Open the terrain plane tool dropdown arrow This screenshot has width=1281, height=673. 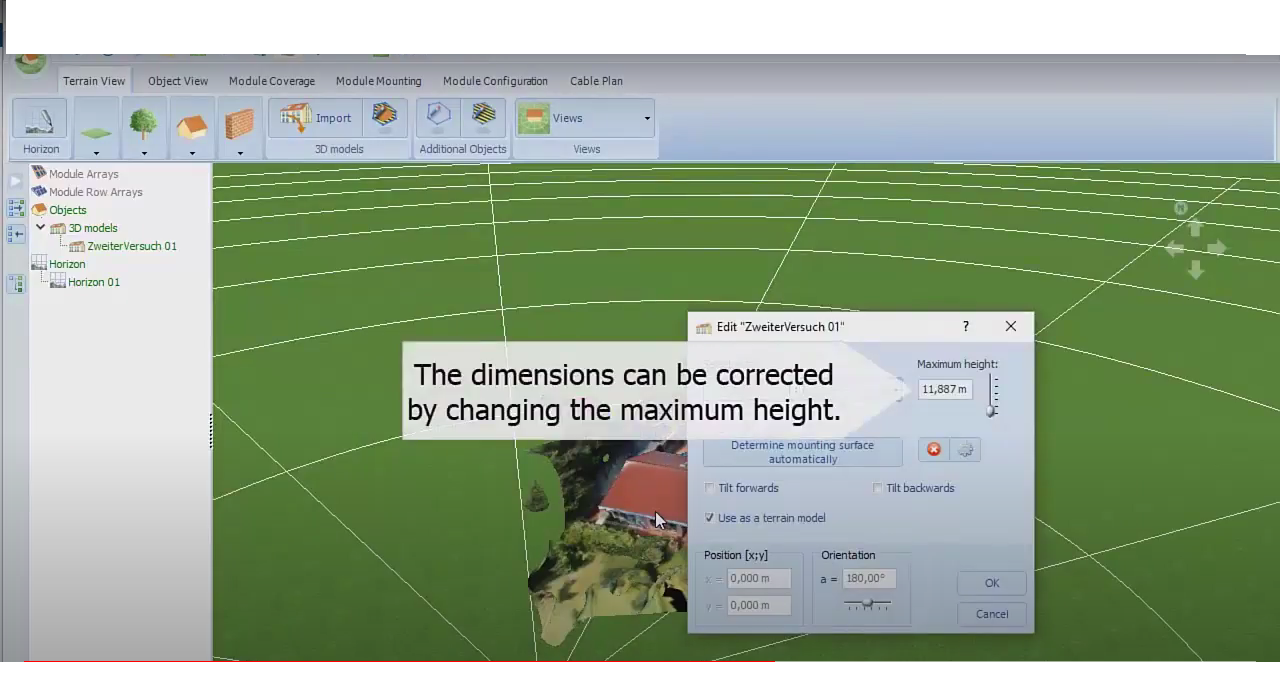tap(96, 152)
